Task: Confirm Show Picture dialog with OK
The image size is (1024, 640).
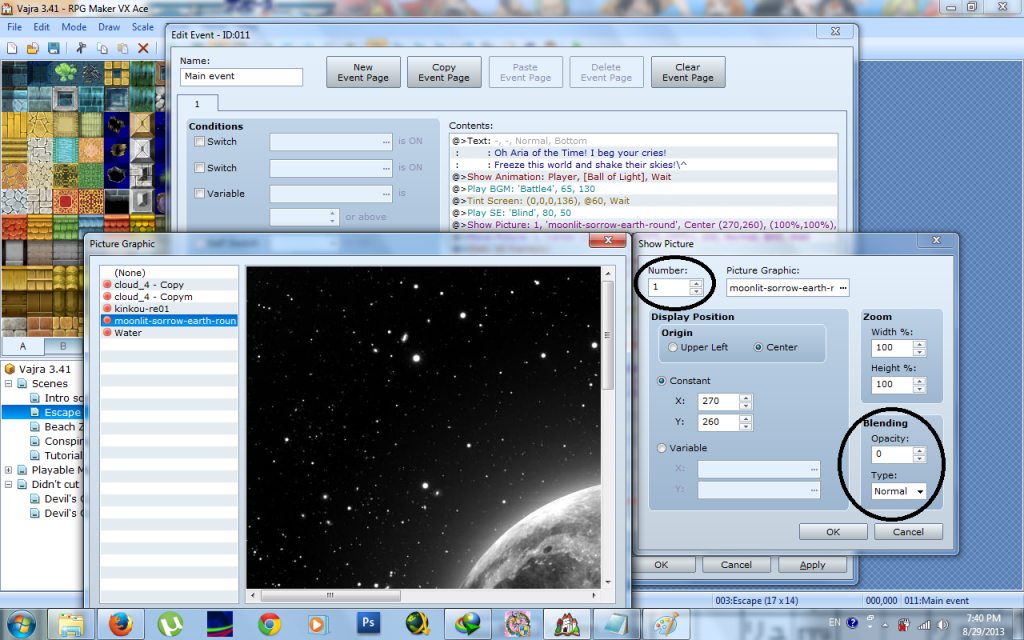Action: (x=833, y=532)
